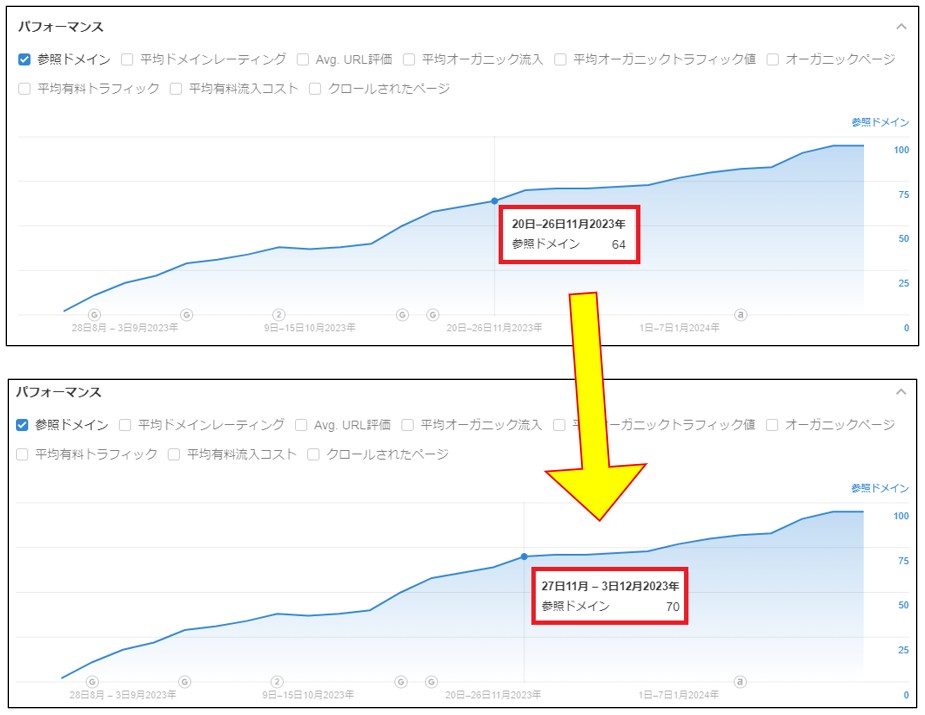
Task: Click 9日–15日10月2023年 axis label in upper chart
Action: [x=310, y=327]
